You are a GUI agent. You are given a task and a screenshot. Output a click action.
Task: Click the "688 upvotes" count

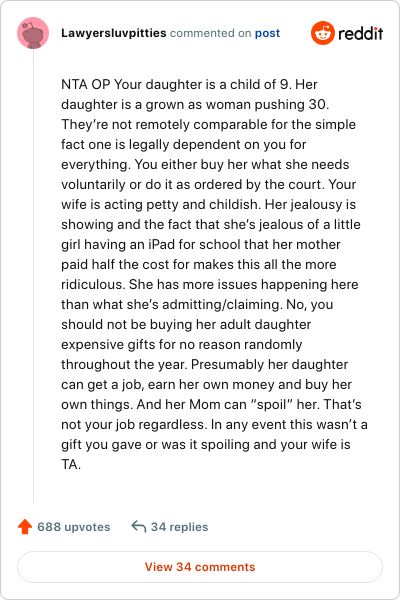[73, 527]
